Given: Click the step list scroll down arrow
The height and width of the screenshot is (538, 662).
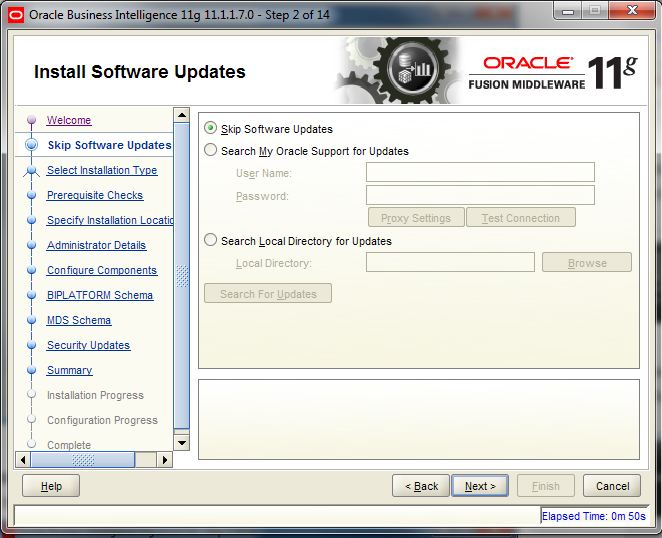Looking at the screenshot, I should click(x=182, y=443).
